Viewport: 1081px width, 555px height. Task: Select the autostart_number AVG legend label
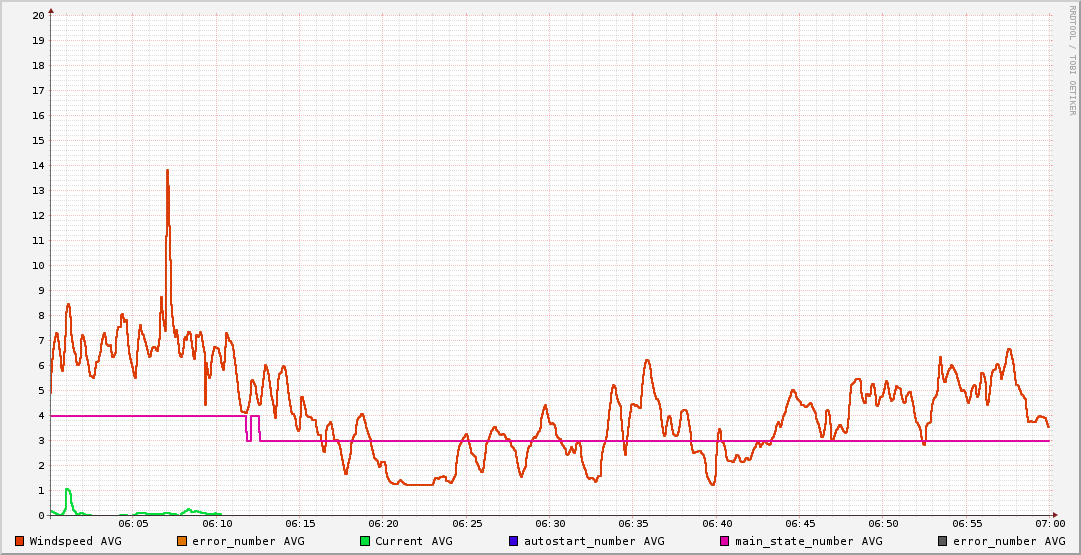592,541
